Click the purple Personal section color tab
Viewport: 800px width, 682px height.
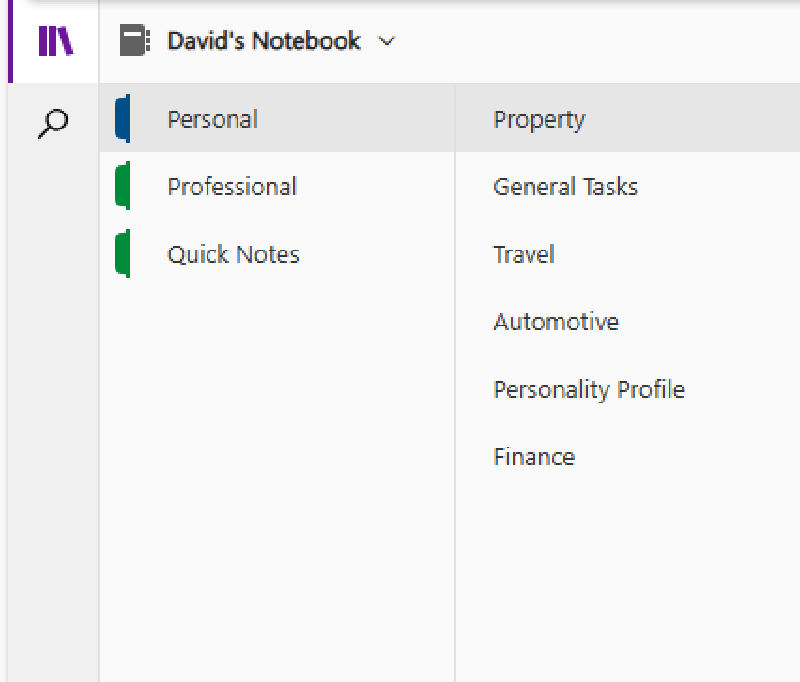[124, 118]
